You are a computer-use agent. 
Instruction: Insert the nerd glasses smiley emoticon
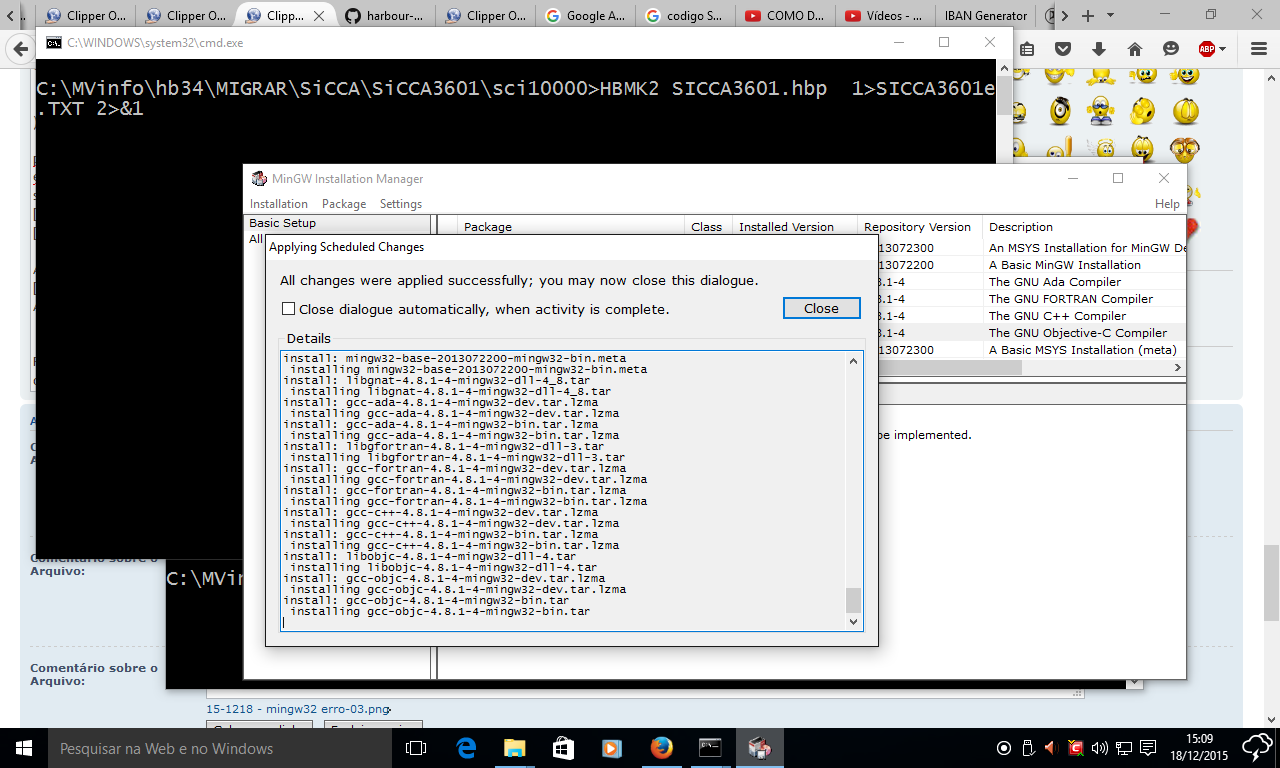(1185, 149)
